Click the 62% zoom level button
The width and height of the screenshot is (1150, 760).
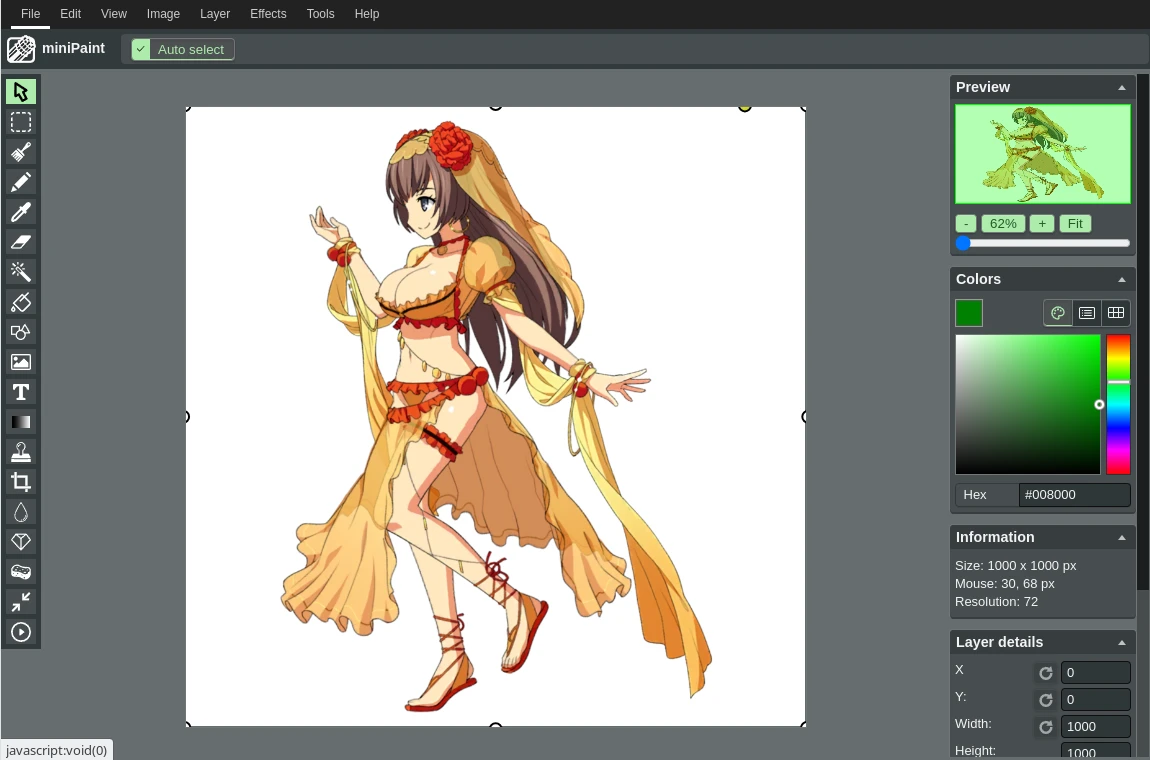1003,224
